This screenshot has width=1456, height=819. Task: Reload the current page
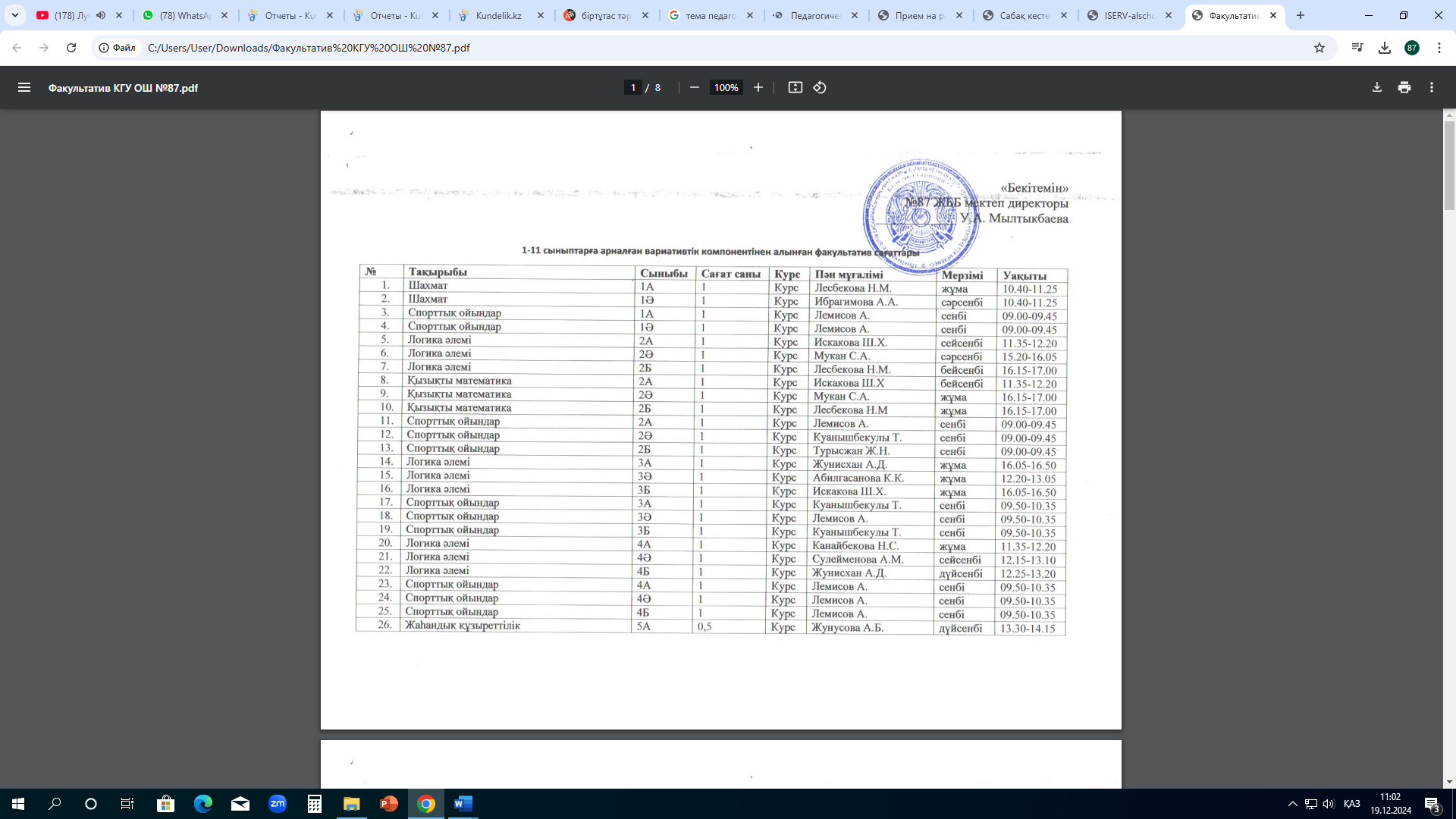coord(71,48)
